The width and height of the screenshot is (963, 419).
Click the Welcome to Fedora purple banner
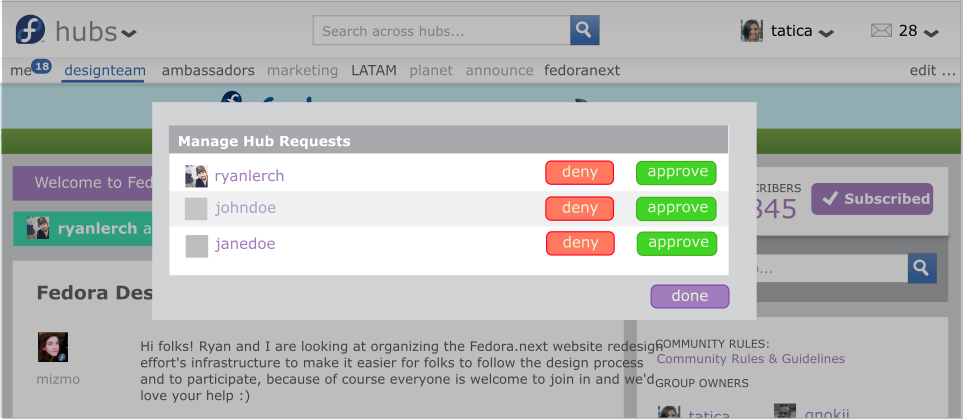(83, 183)
